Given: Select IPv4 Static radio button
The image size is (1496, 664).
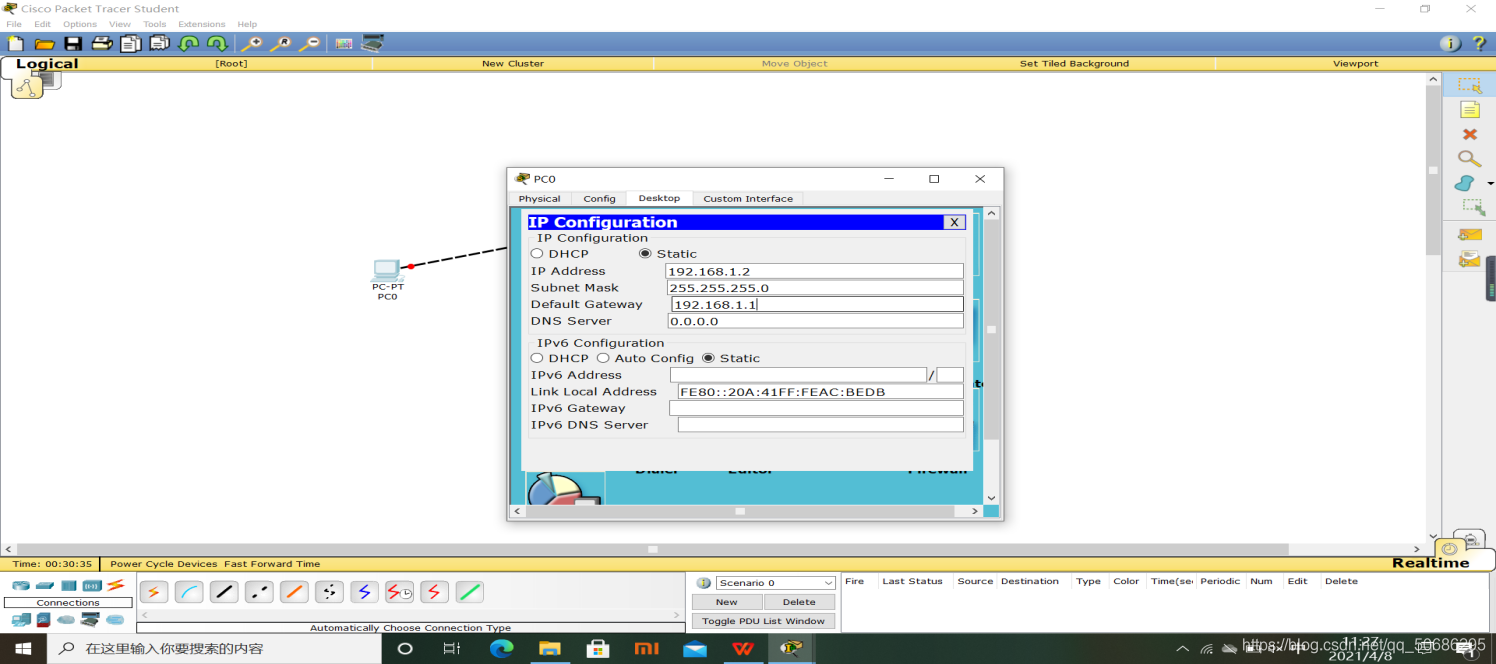Looking at the screenshot, I should tap(645, 254).
